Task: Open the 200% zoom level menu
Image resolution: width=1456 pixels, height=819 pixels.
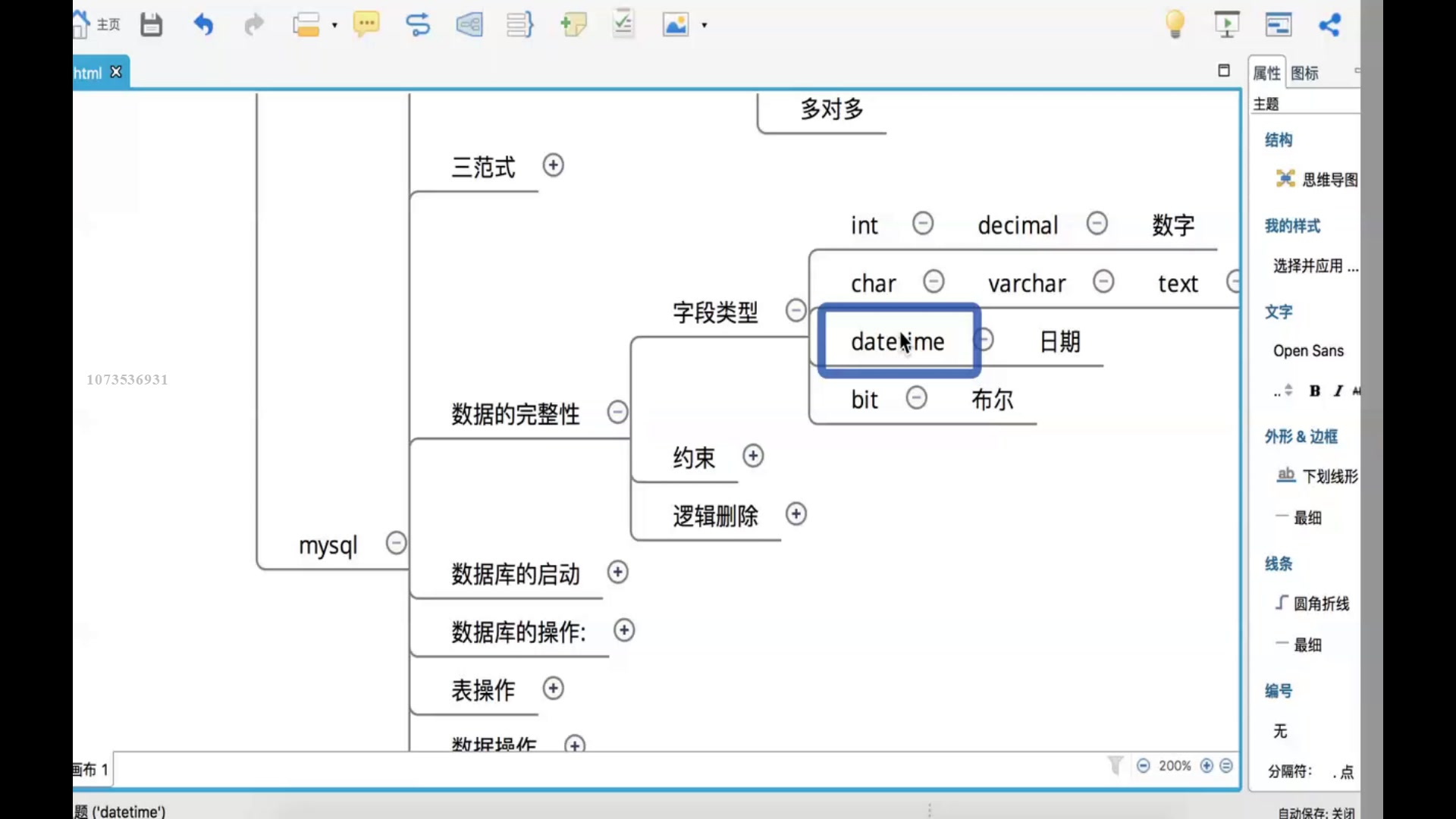Action: coord(1175,766)
